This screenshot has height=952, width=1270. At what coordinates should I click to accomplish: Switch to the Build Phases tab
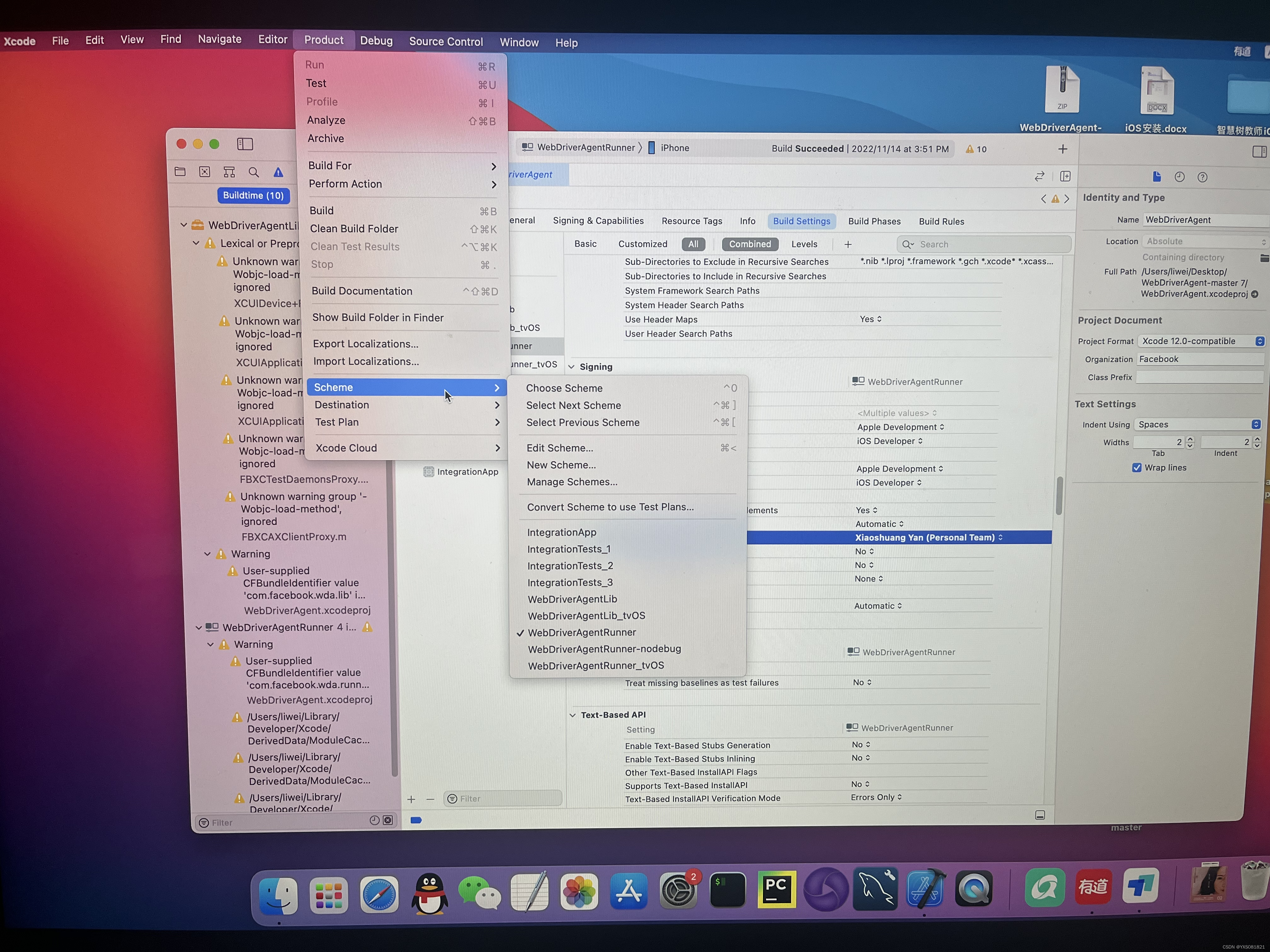click(x=874, y=222)
